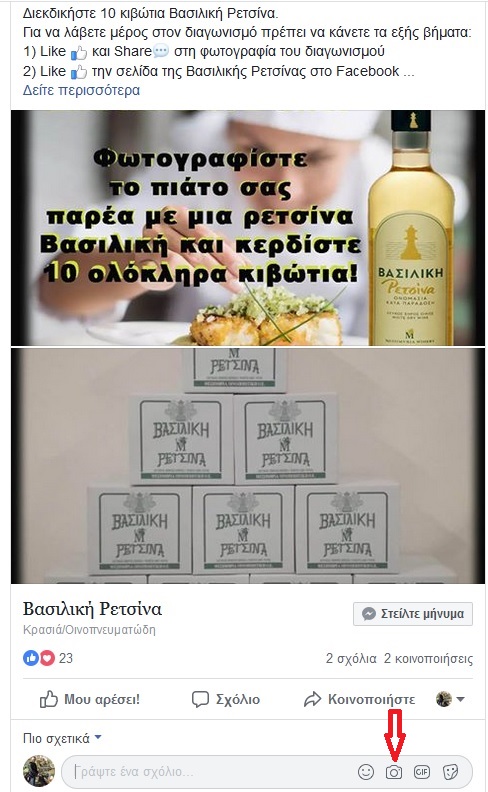Screen dimensions: 488x792
Task: Click inside the Γράψτε ένα σχόλιο field
Action: pyautogui.click(x=212, y=772)
